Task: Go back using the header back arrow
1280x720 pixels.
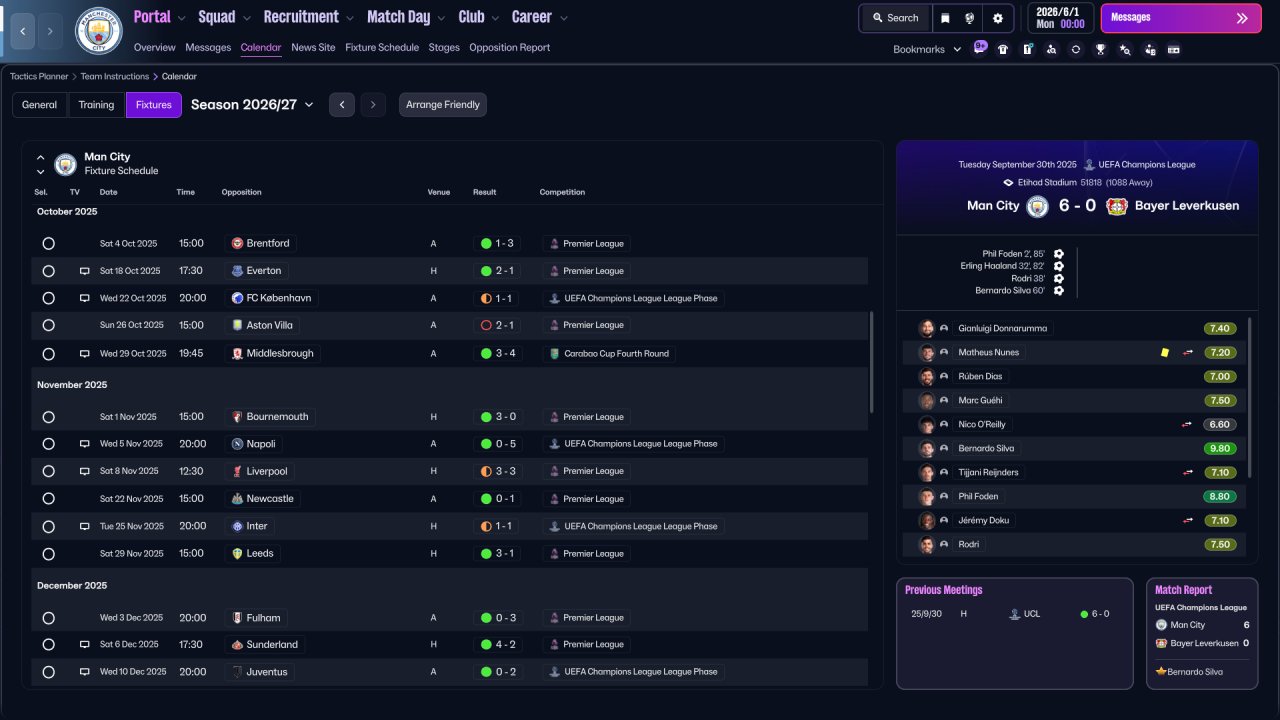Action: pyautogui.click(x=22, y=31)
